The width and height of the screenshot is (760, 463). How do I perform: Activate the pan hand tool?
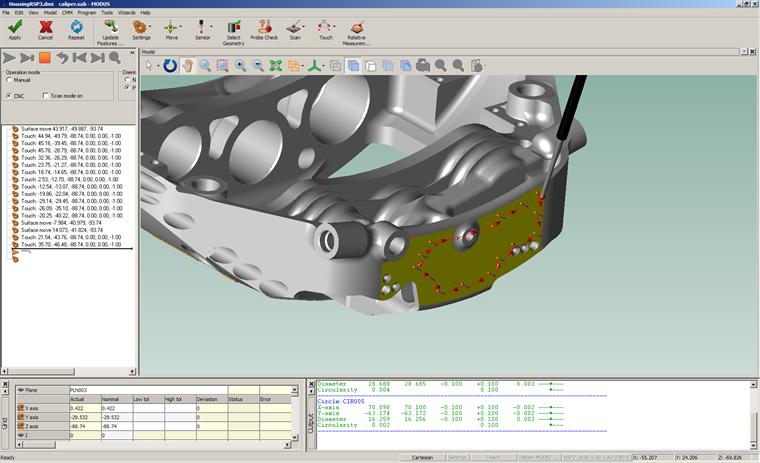(187, 66)
